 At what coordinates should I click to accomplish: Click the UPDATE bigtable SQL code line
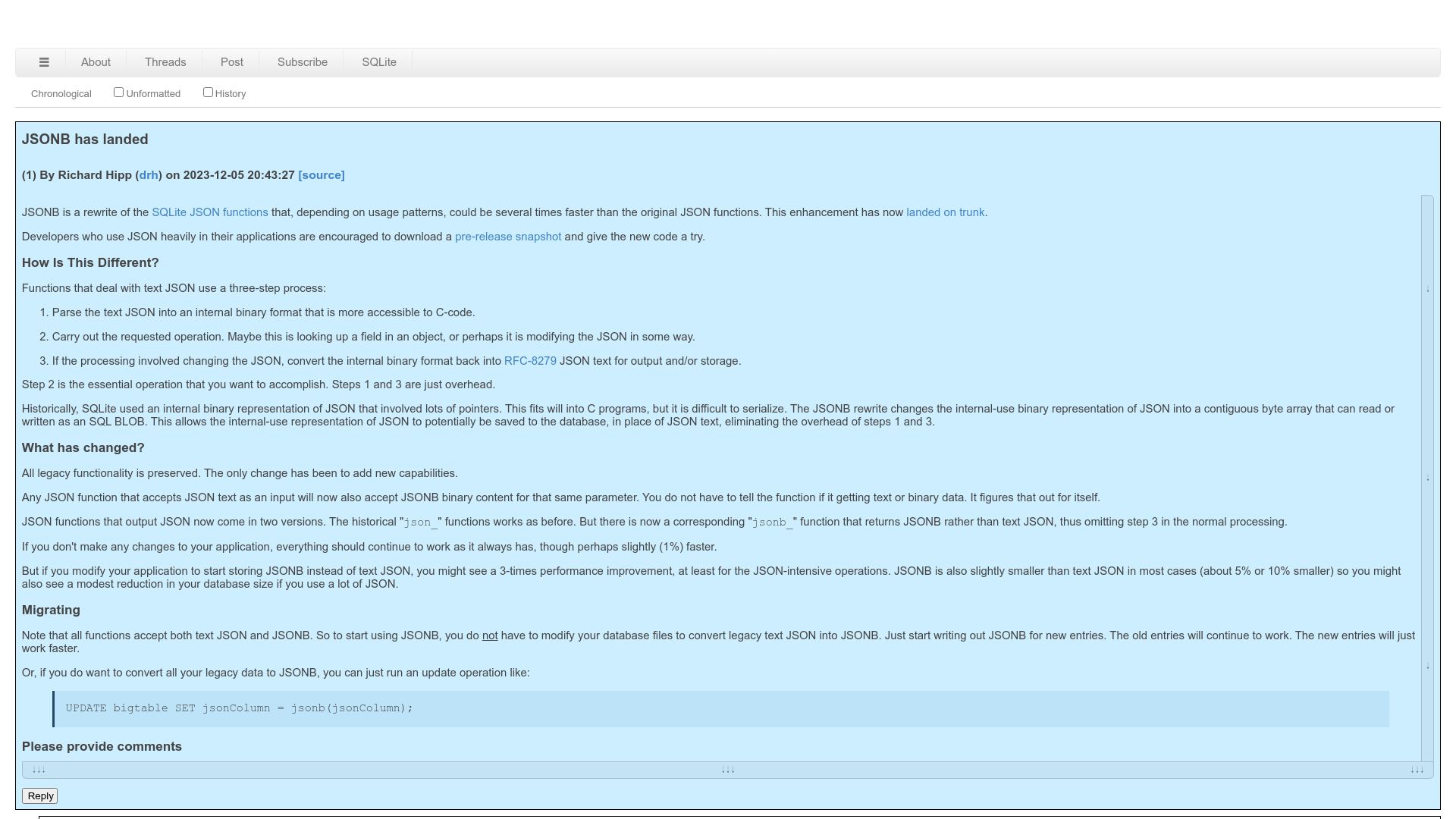240,708
